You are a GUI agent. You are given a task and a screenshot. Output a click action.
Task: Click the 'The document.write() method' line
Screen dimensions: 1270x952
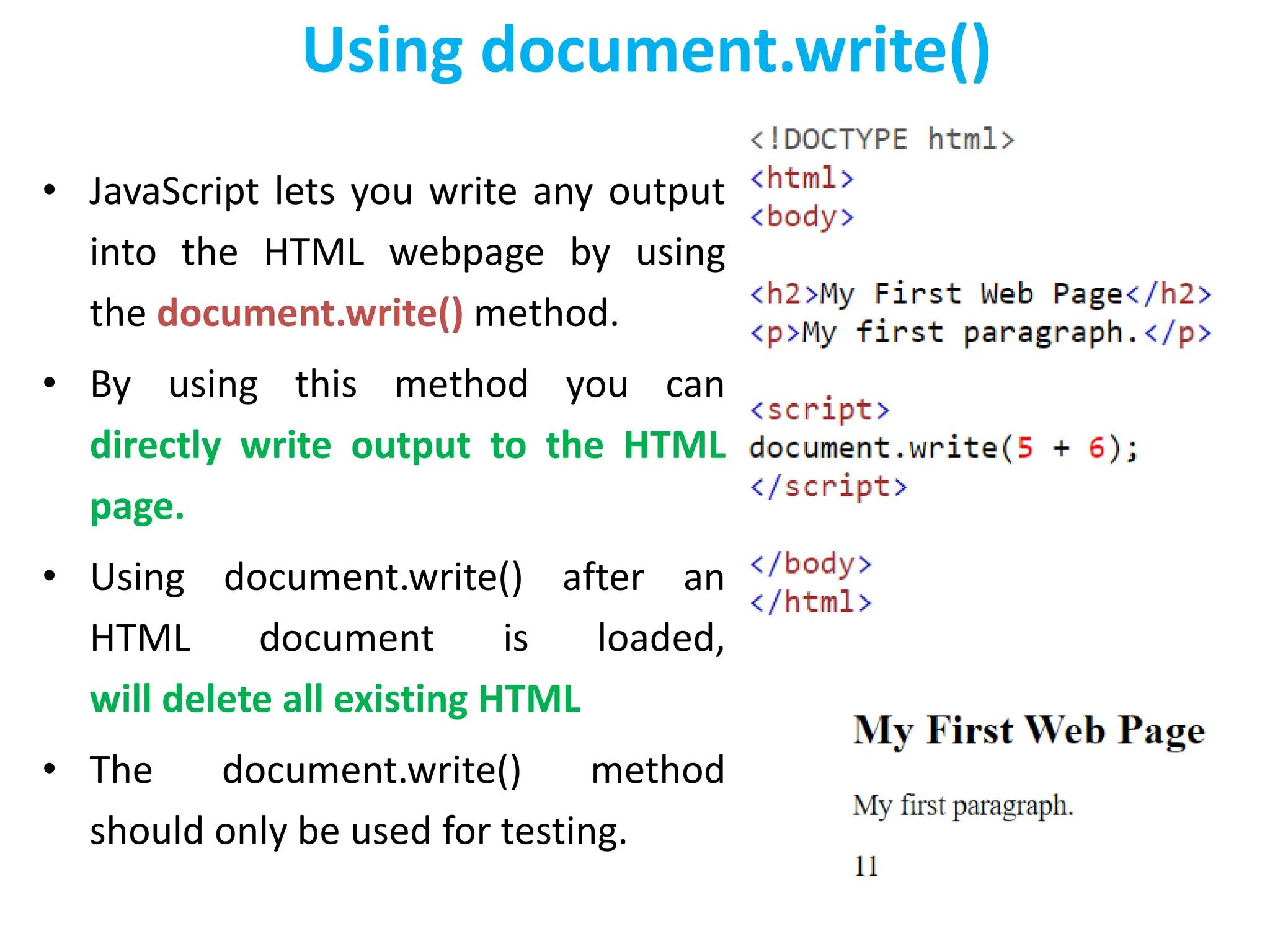(407, 770)
